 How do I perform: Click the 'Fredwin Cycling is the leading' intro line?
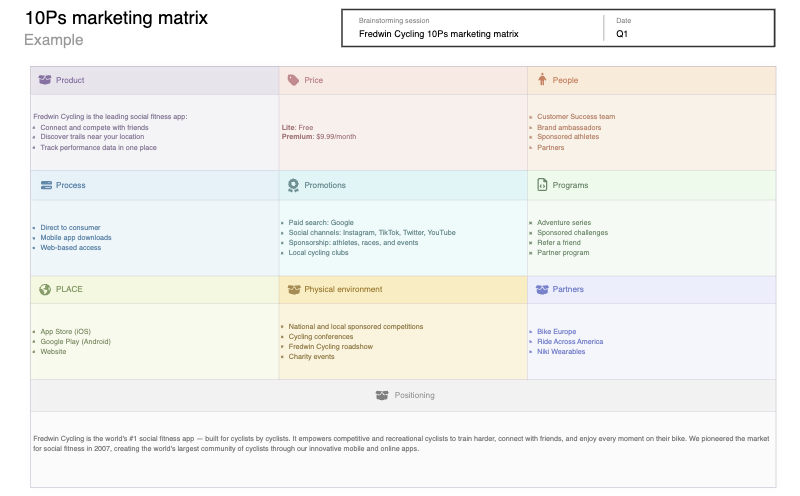click(x=110, y=117)
